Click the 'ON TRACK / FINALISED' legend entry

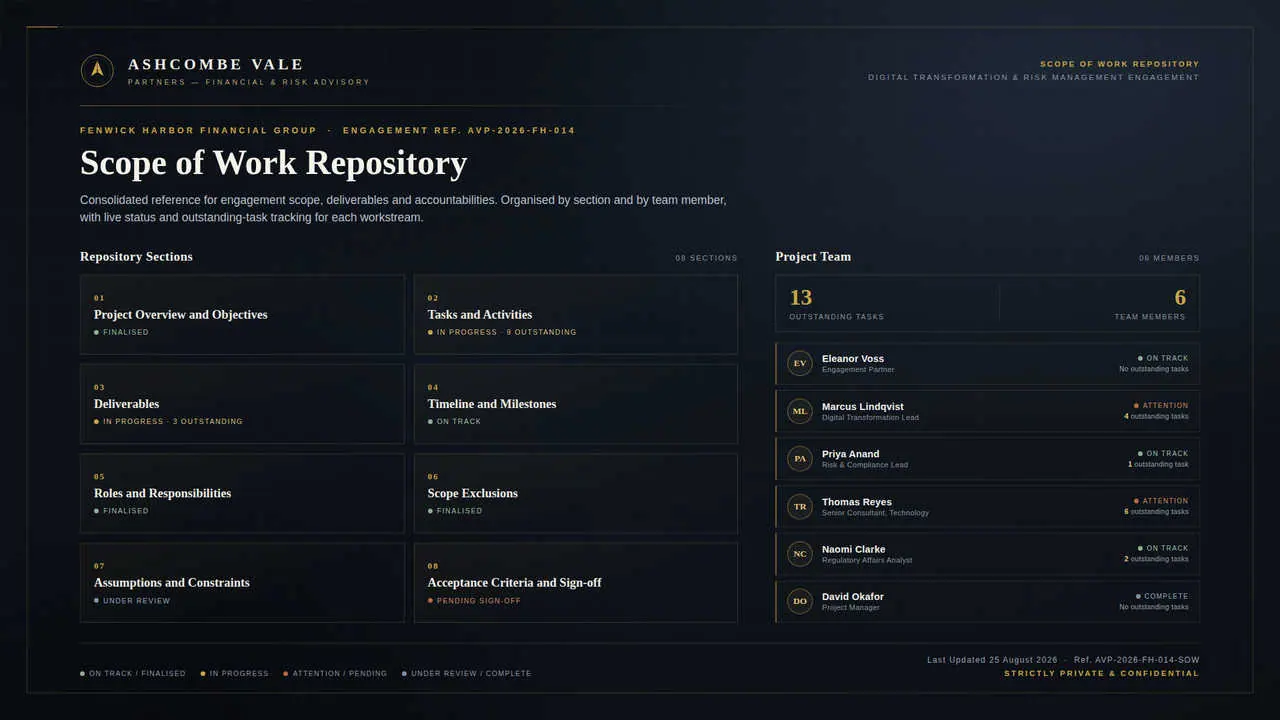tap(133, 674)
